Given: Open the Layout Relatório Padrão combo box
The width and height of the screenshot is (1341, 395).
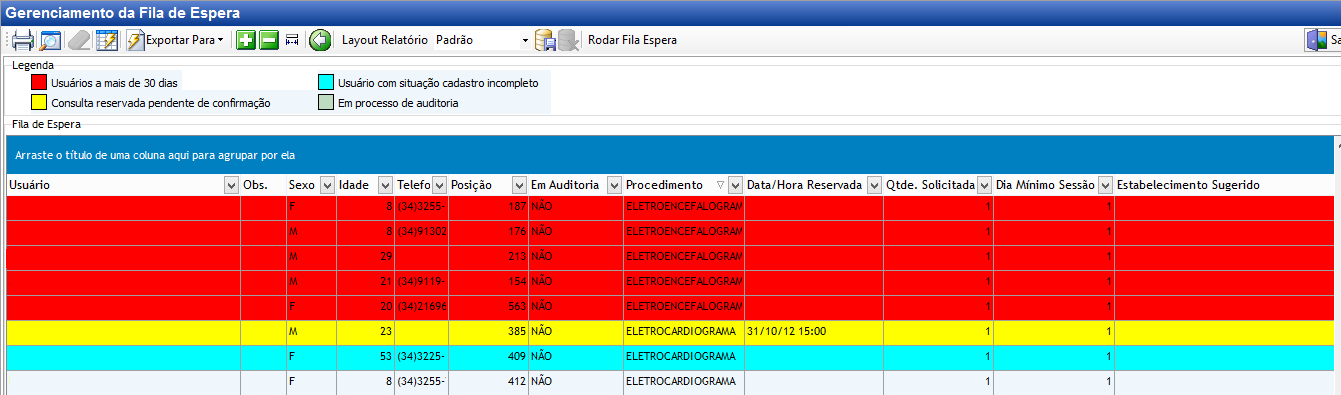Looking at the screenshot, I should coord(481,40).
